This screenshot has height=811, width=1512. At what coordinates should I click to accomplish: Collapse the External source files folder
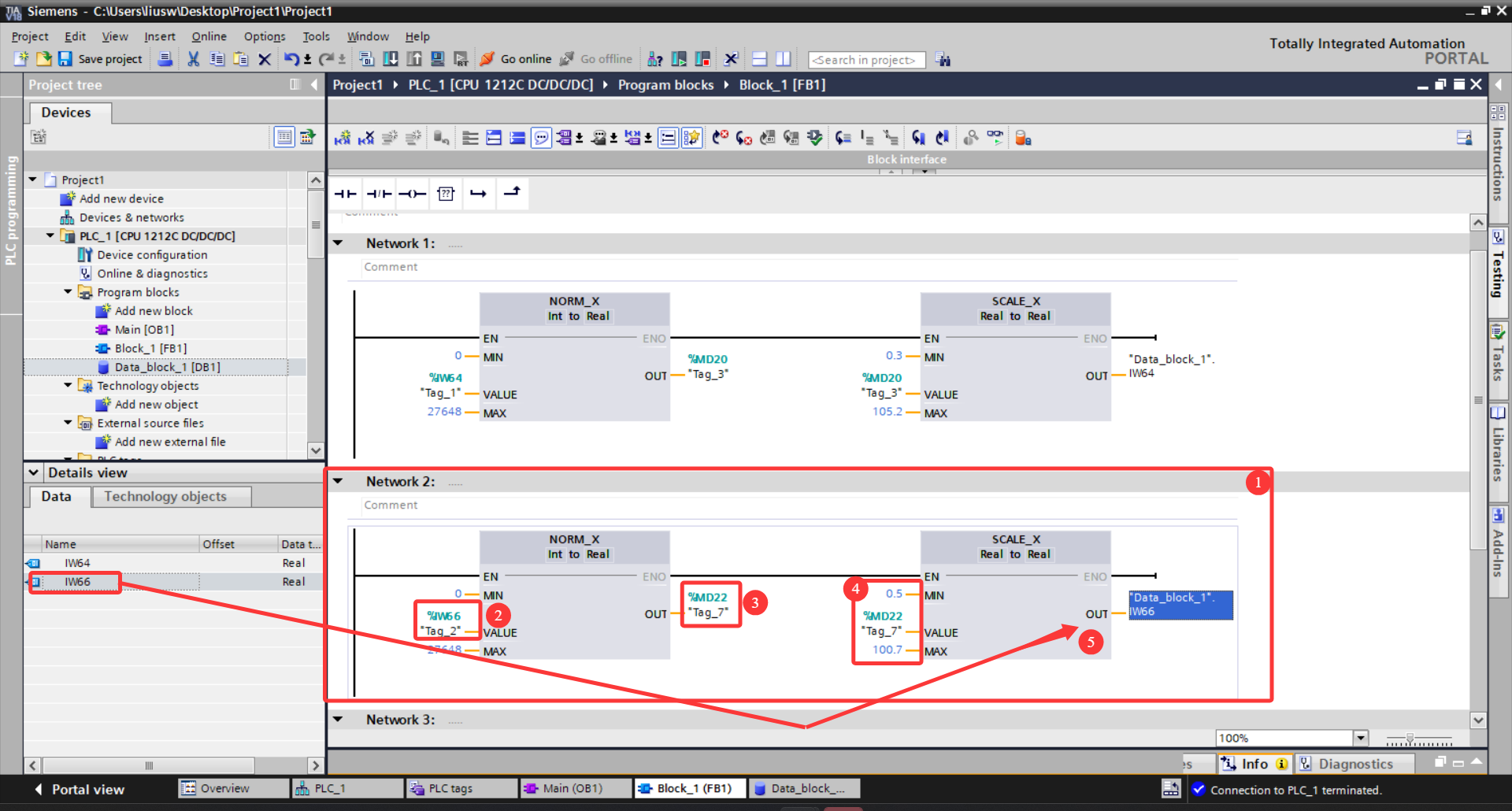(x=68, y=423)
